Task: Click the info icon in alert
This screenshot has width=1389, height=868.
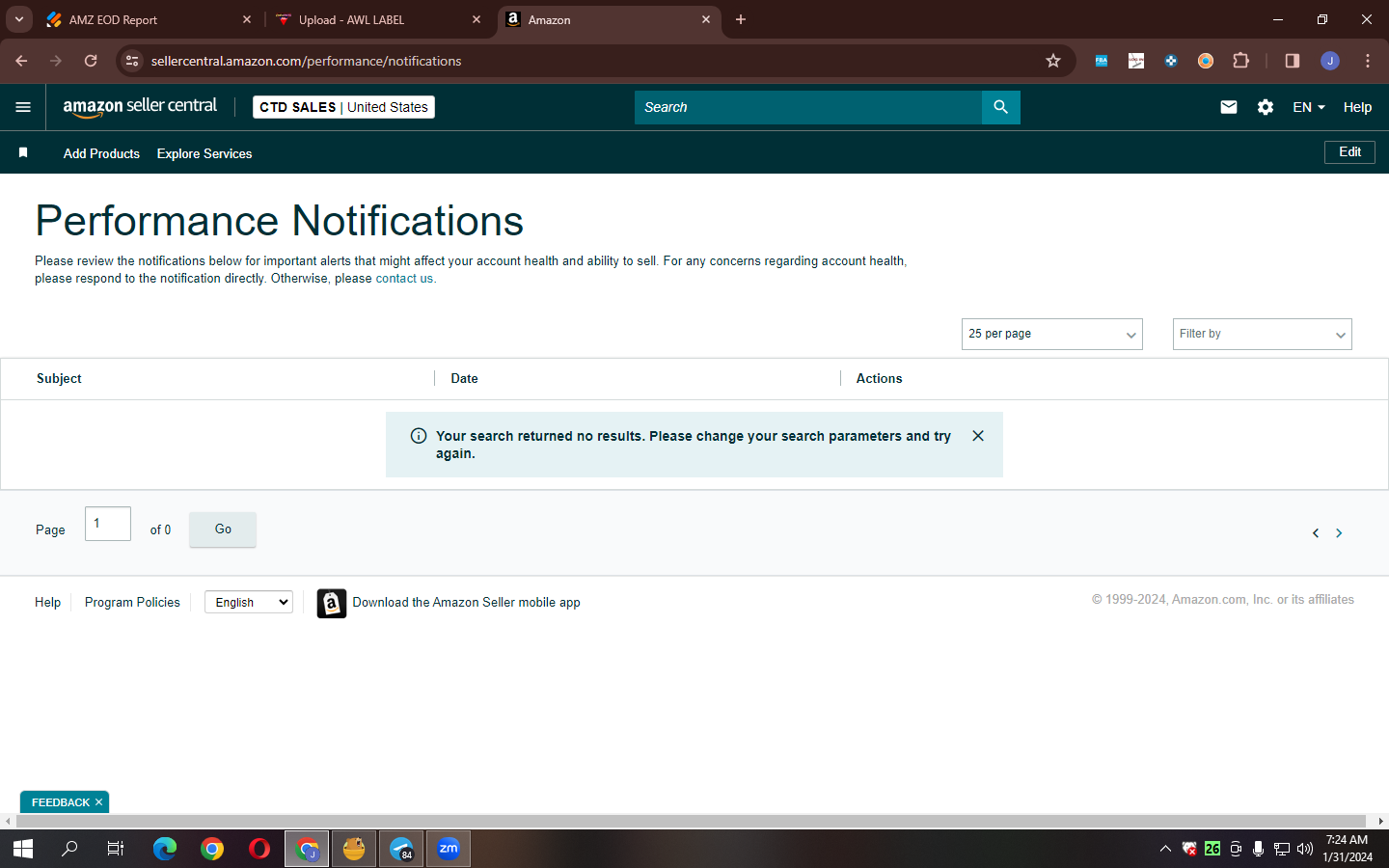Action: [x=419, y=436]
